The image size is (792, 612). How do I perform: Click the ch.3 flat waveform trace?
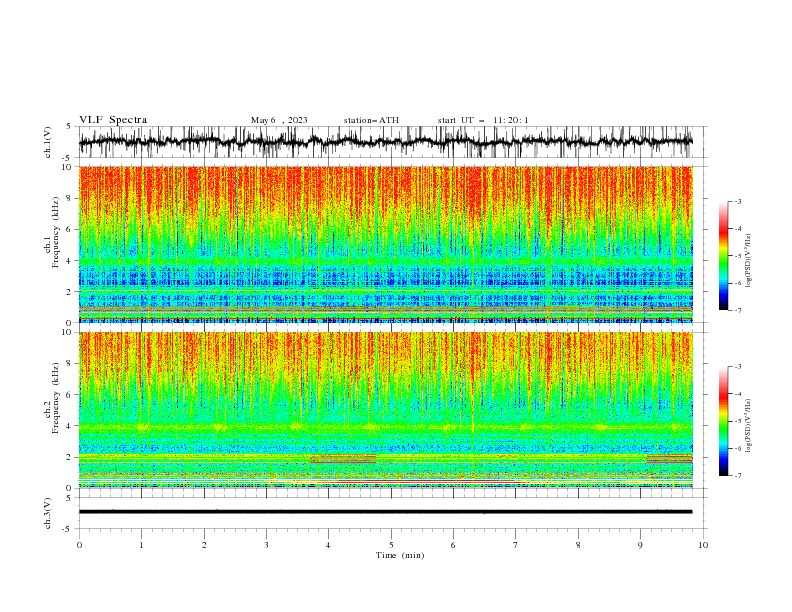pos(386,512)
